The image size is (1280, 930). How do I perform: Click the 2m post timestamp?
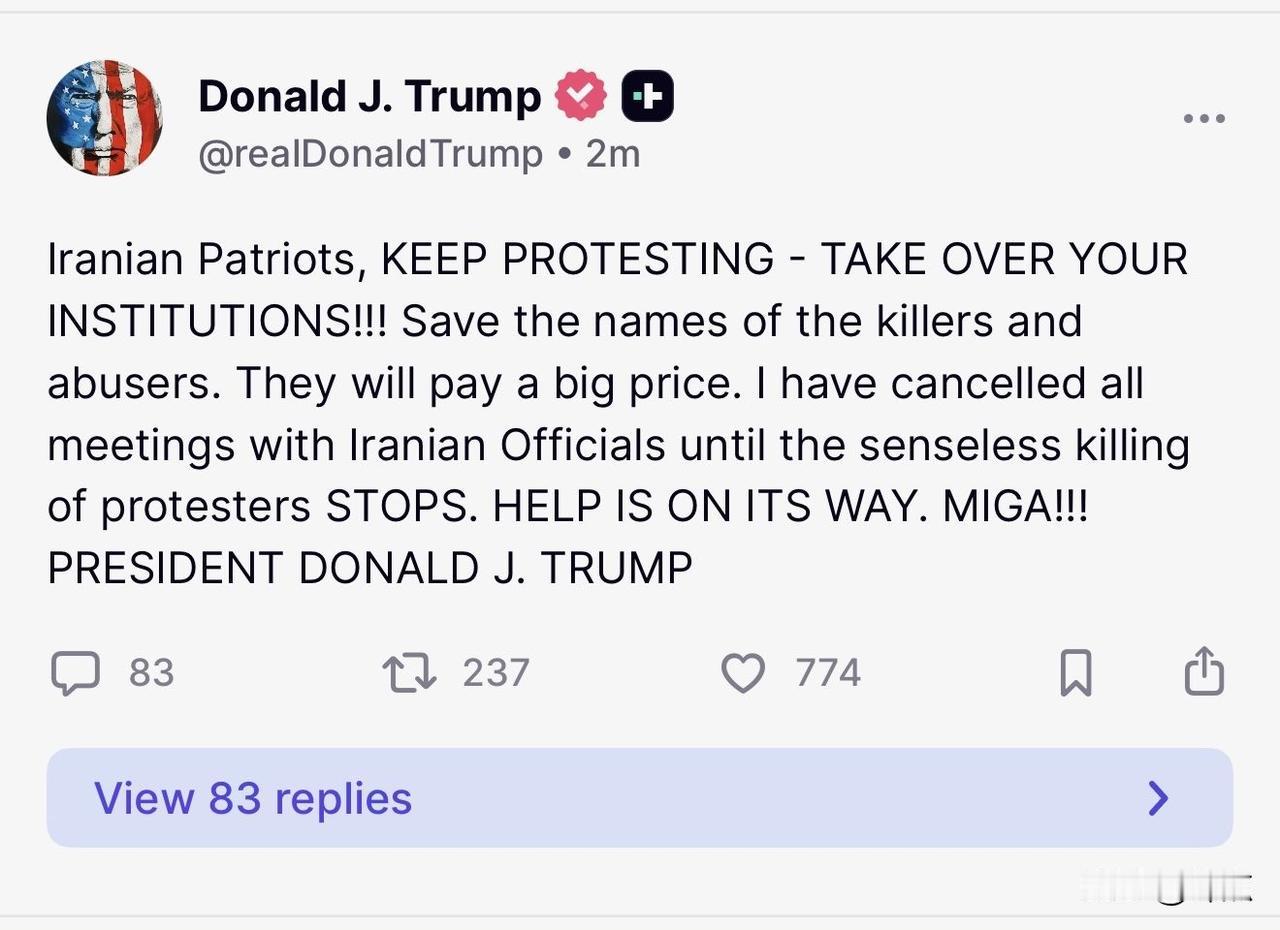coord(613,155)
